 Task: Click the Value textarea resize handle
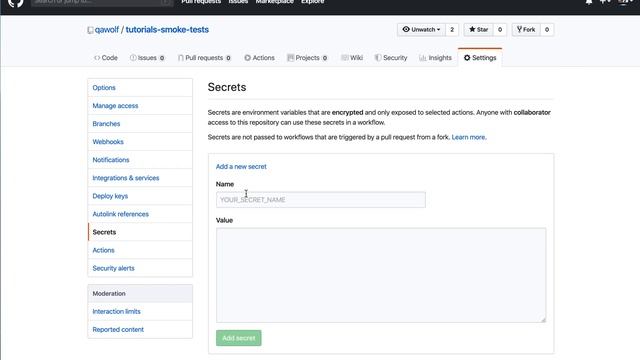click(543, 320)
